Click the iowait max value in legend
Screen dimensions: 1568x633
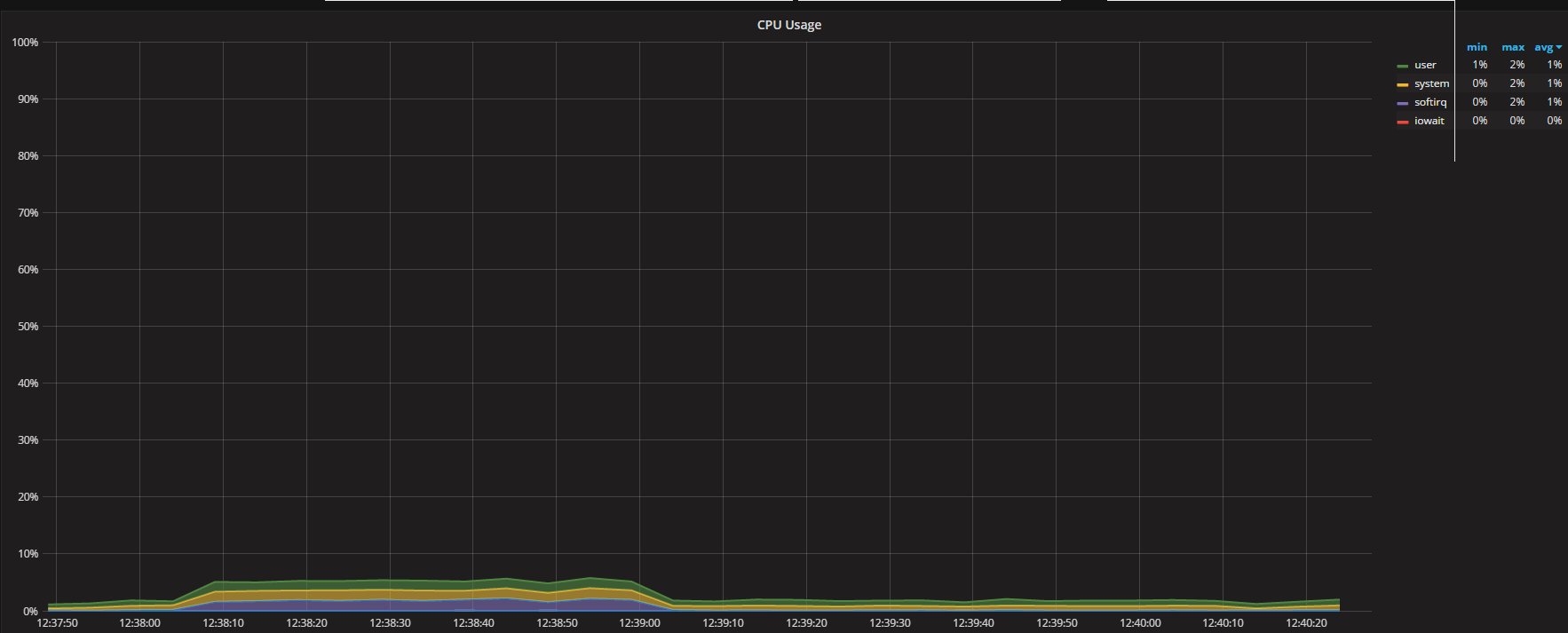tap(1517, 121)
